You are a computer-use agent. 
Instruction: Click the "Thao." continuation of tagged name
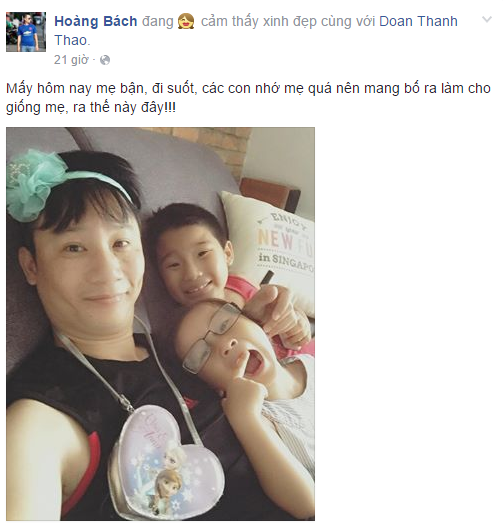(72, 41)
